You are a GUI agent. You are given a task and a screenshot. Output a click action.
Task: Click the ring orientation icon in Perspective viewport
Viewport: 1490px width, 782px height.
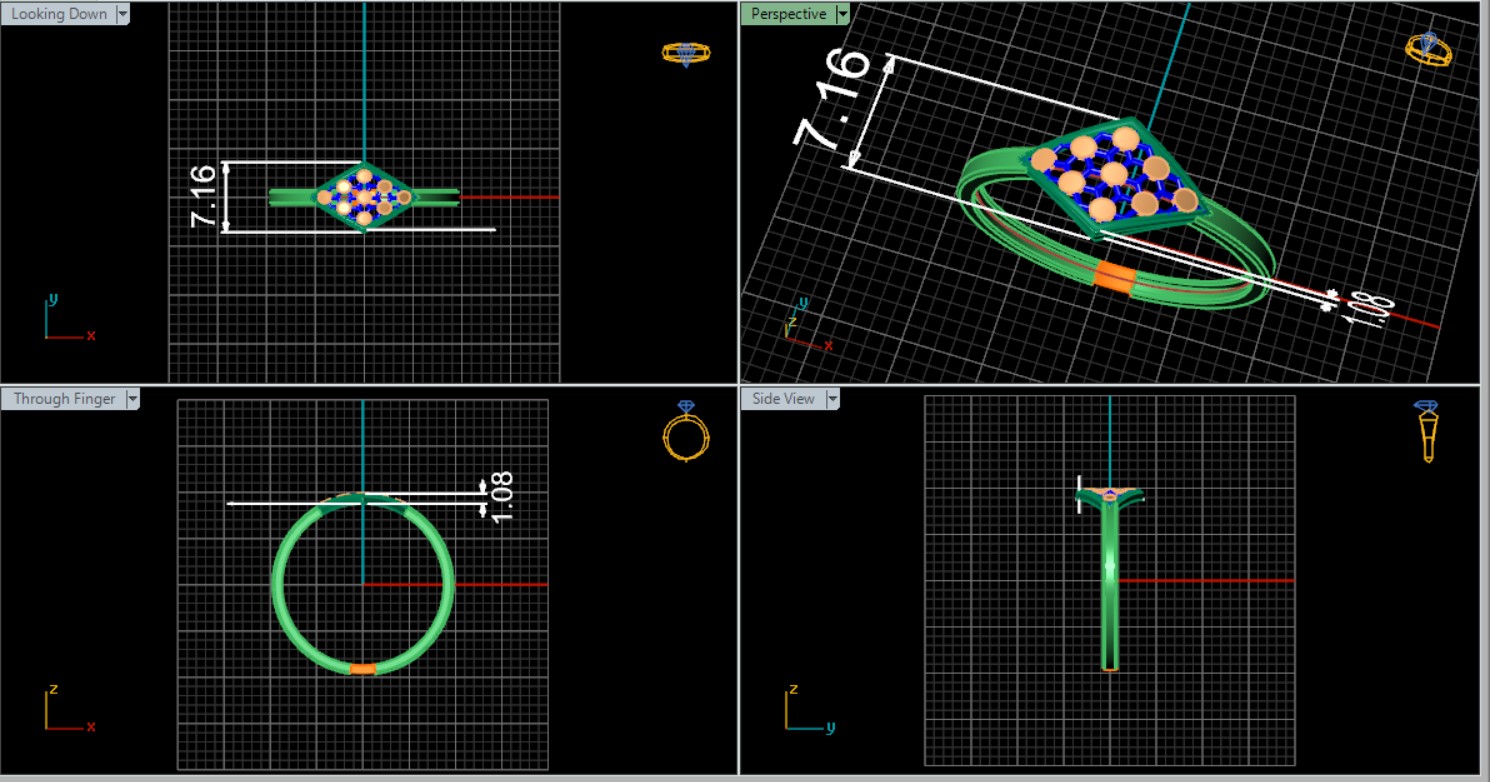[1429, 48]
